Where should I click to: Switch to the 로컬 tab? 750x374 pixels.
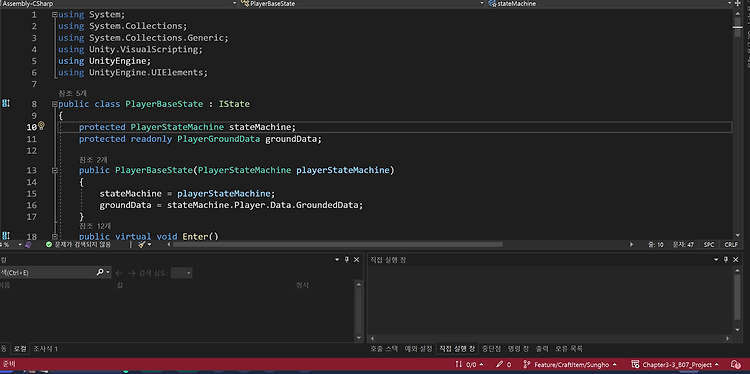(x=19, y=349)
